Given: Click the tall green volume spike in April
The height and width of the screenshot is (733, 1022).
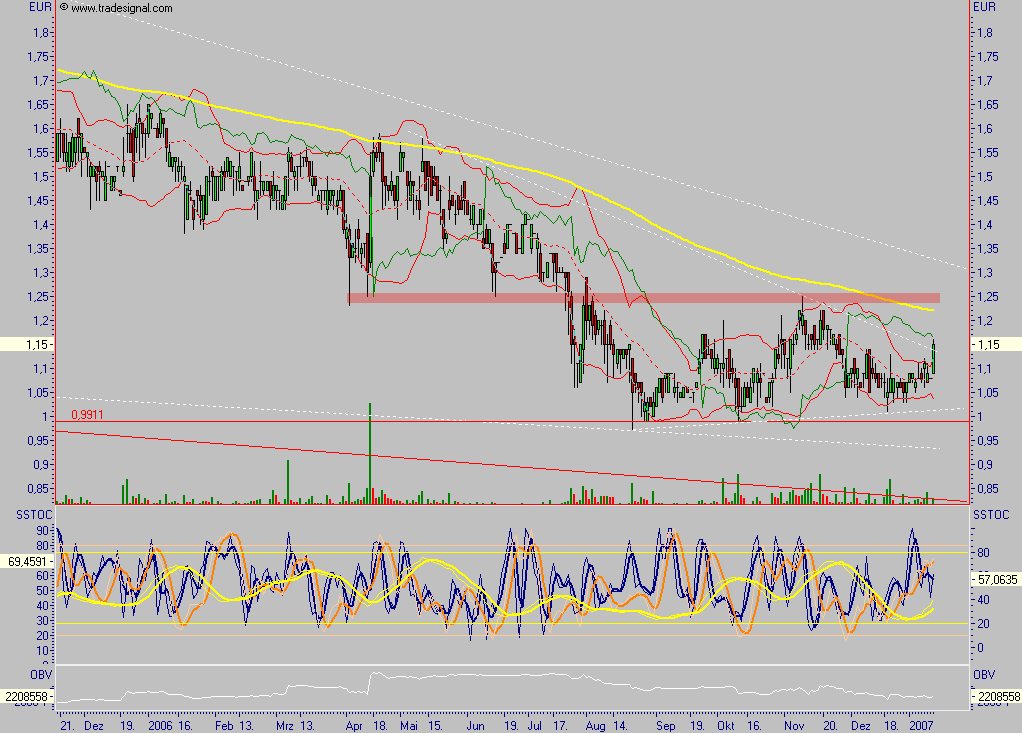Looking at the screenshot, I should pyautogui.click(x=371, y=450).
